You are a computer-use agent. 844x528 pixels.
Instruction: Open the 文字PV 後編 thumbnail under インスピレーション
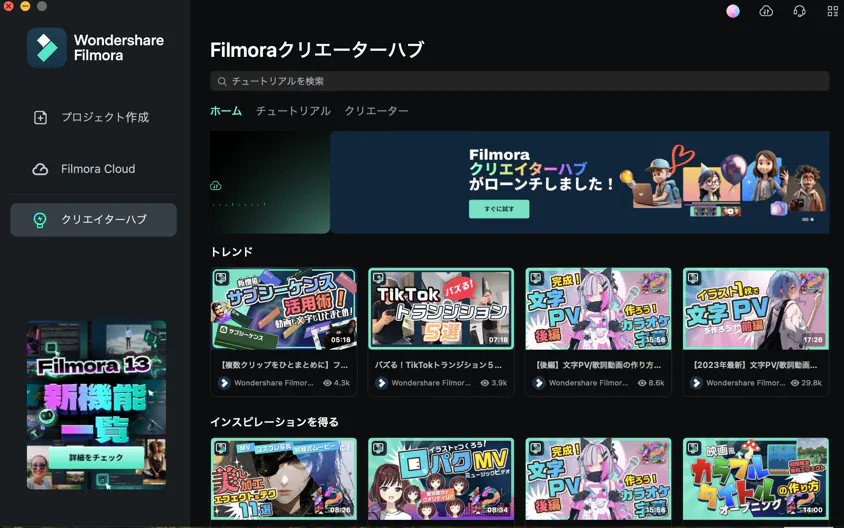598,478
